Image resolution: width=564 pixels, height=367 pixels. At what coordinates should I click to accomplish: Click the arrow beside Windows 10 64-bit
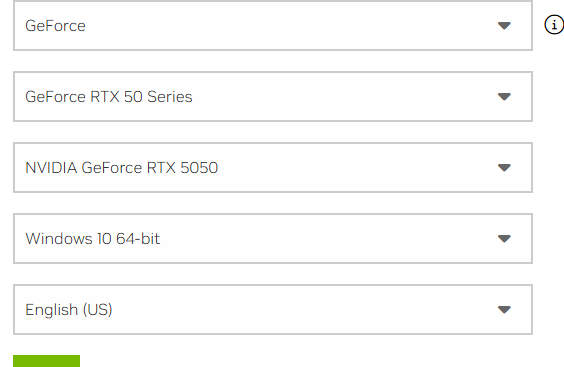pyautogui.click(x=504, y=238)
